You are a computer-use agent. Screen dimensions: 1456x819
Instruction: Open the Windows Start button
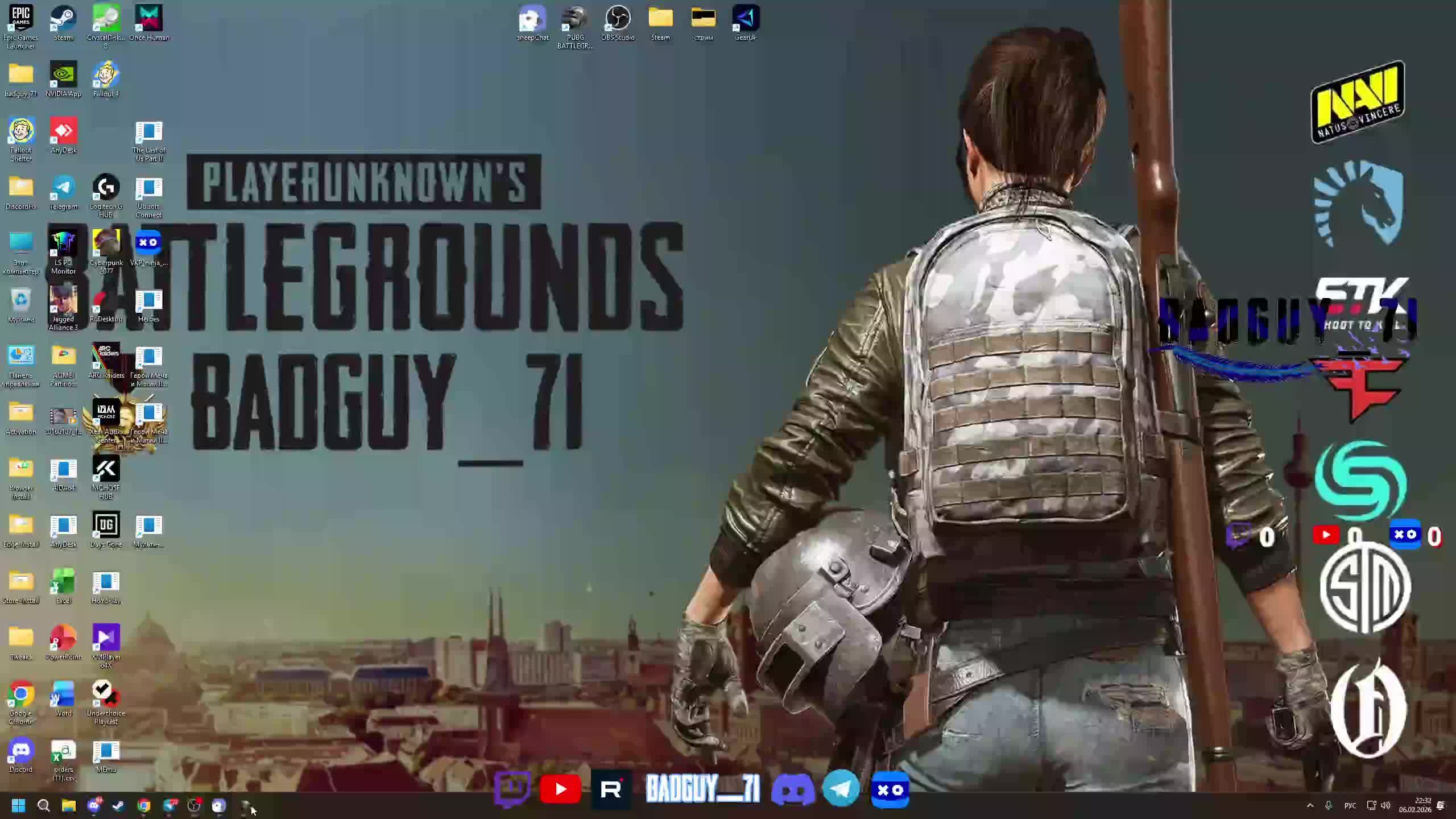(18, 805)
